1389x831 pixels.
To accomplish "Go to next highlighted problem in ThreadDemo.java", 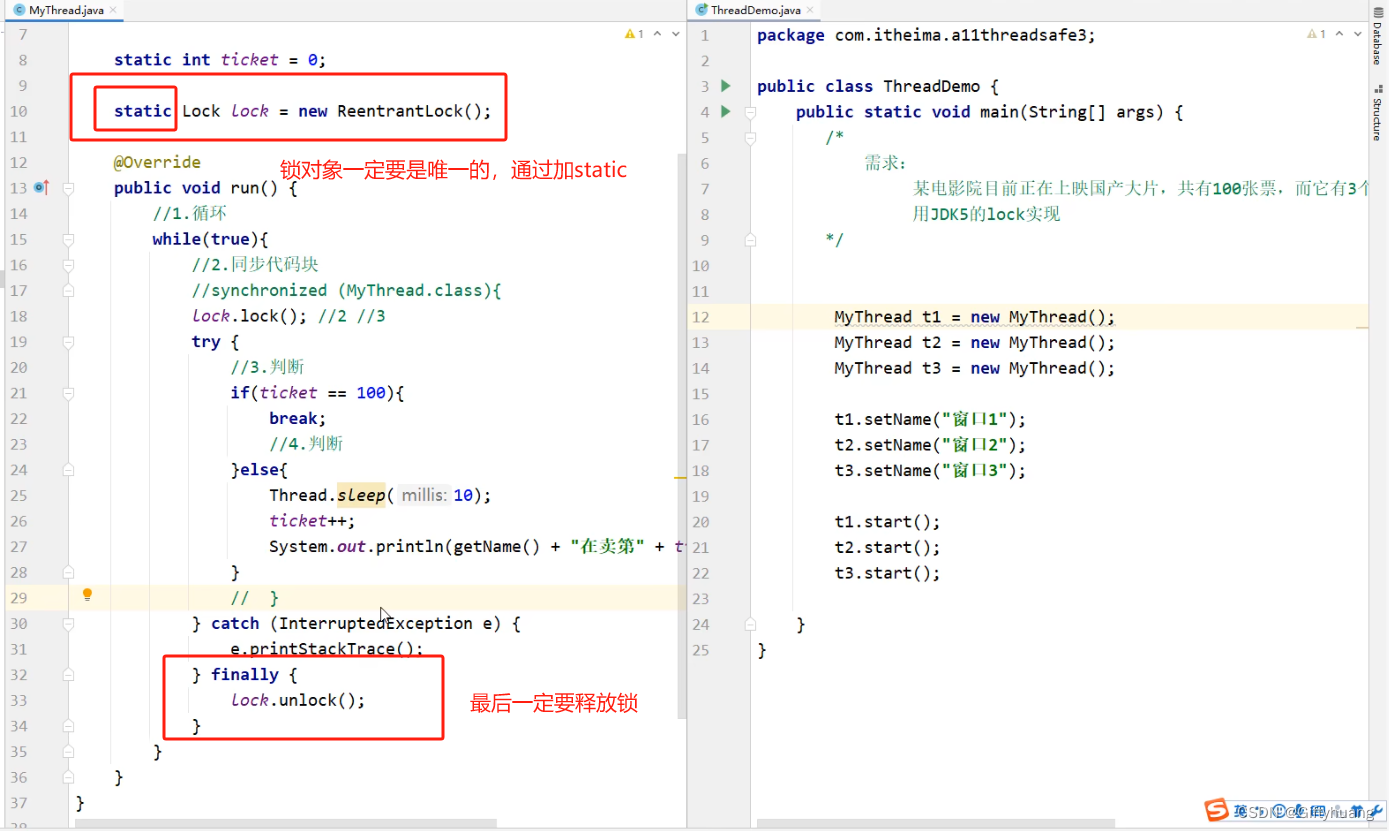I will pyautogui.click(x=1359, y=34).
